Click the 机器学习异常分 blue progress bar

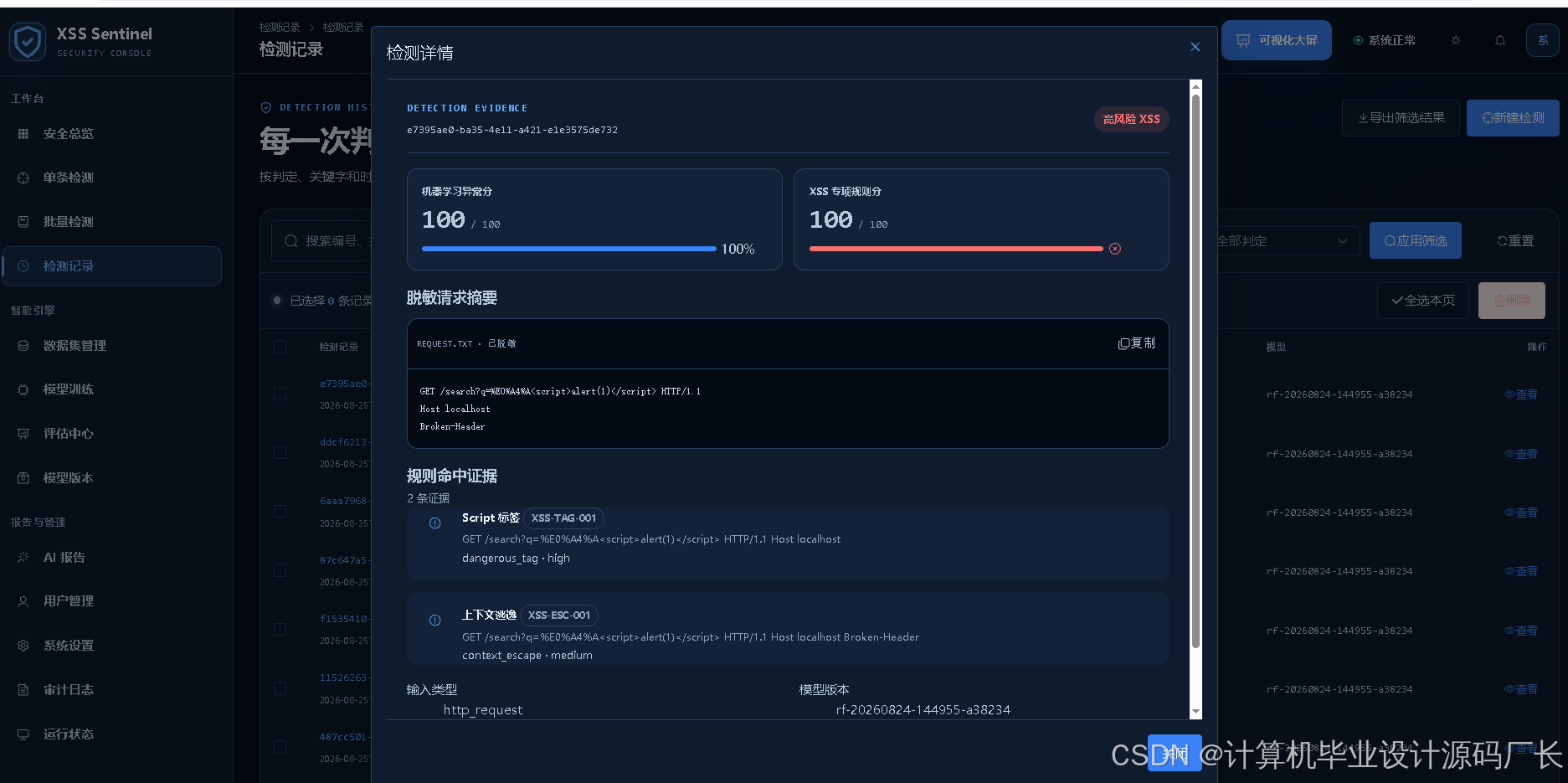pos(569,249)
